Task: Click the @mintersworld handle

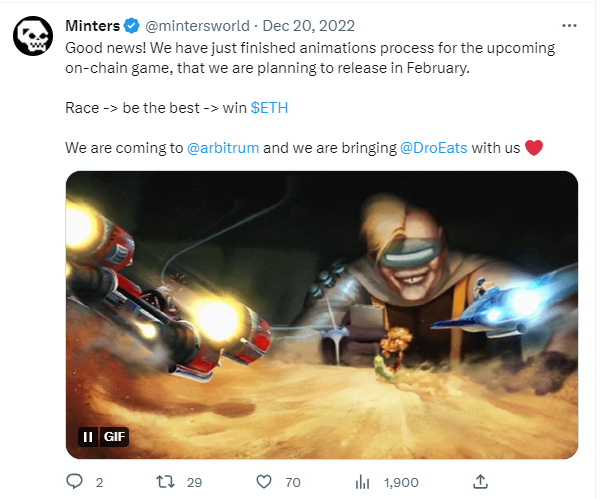Action: tap(197, 26)
